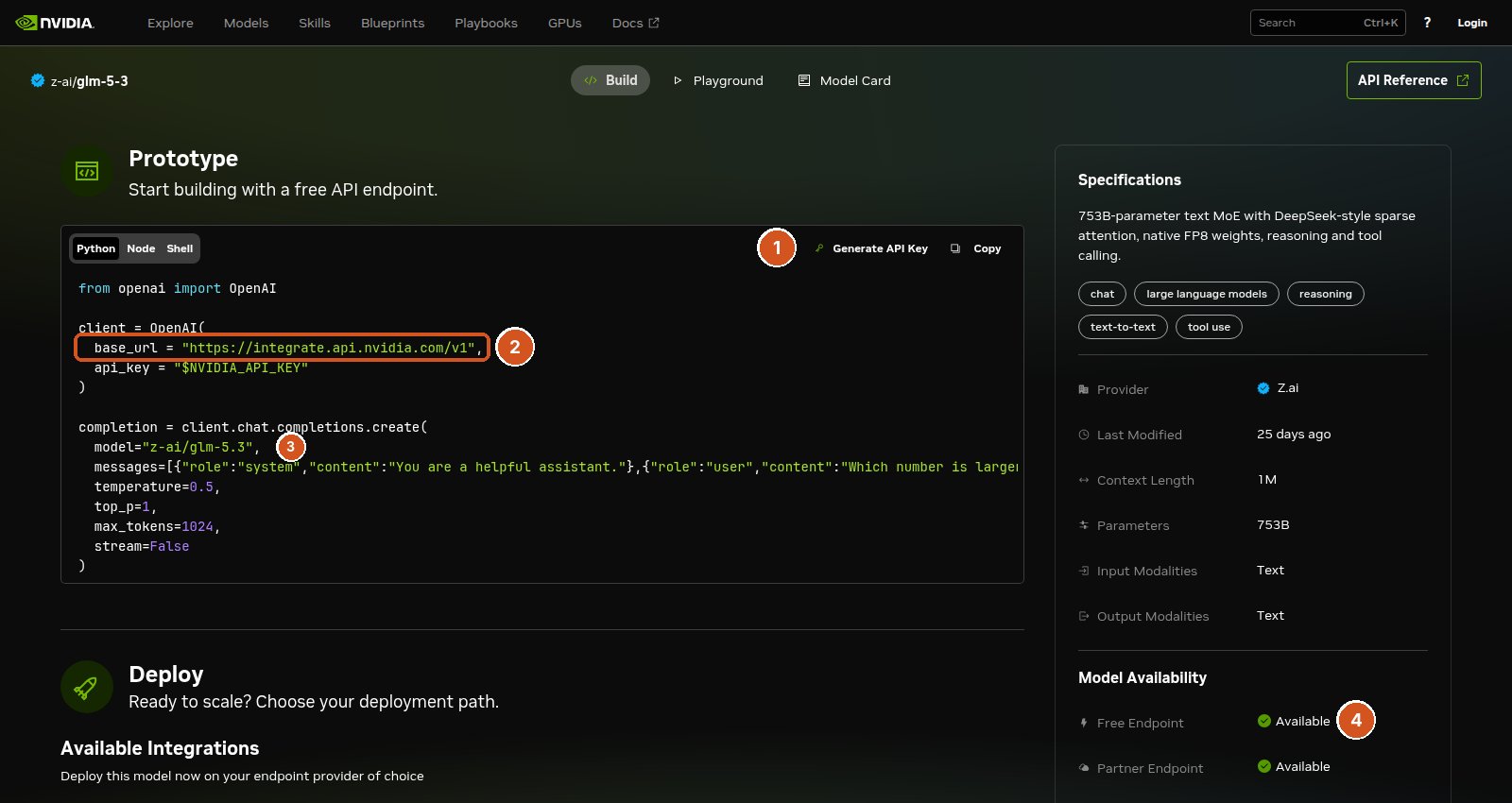Screen dimensions: 1512x803
Task: Click the text-to-text tag
Action: pos(1123,327)
